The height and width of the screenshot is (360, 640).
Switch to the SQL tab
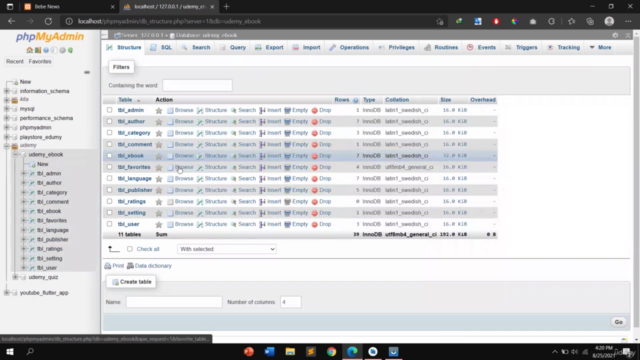[x=162, y=47]
